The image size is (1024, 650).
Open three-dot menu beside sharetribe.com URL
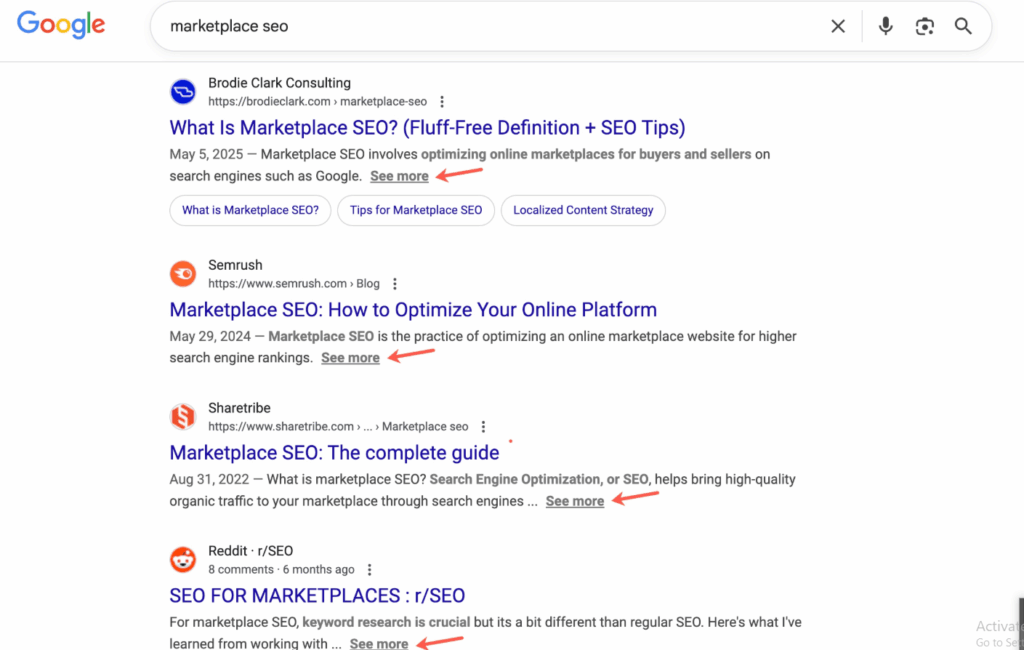click(483, 427)
